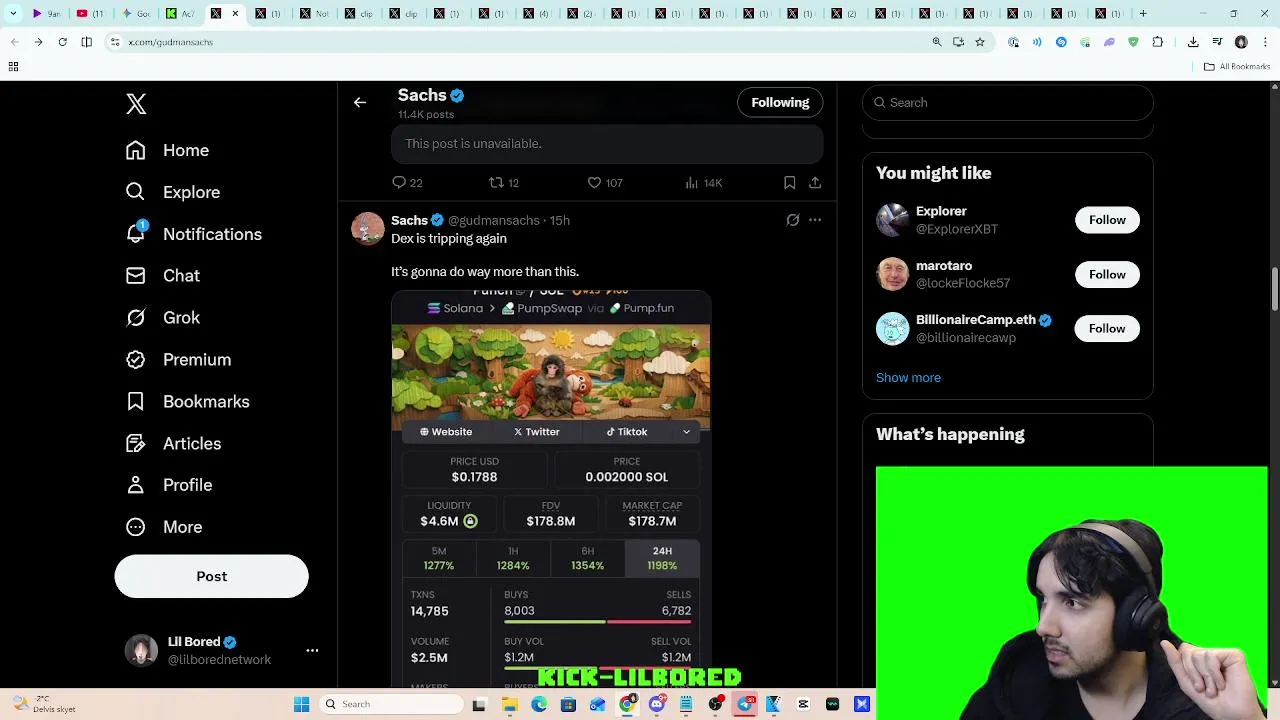Follow the marotaro account
The width and height of the screenshot is (1280, 720).
[1107, 274]
